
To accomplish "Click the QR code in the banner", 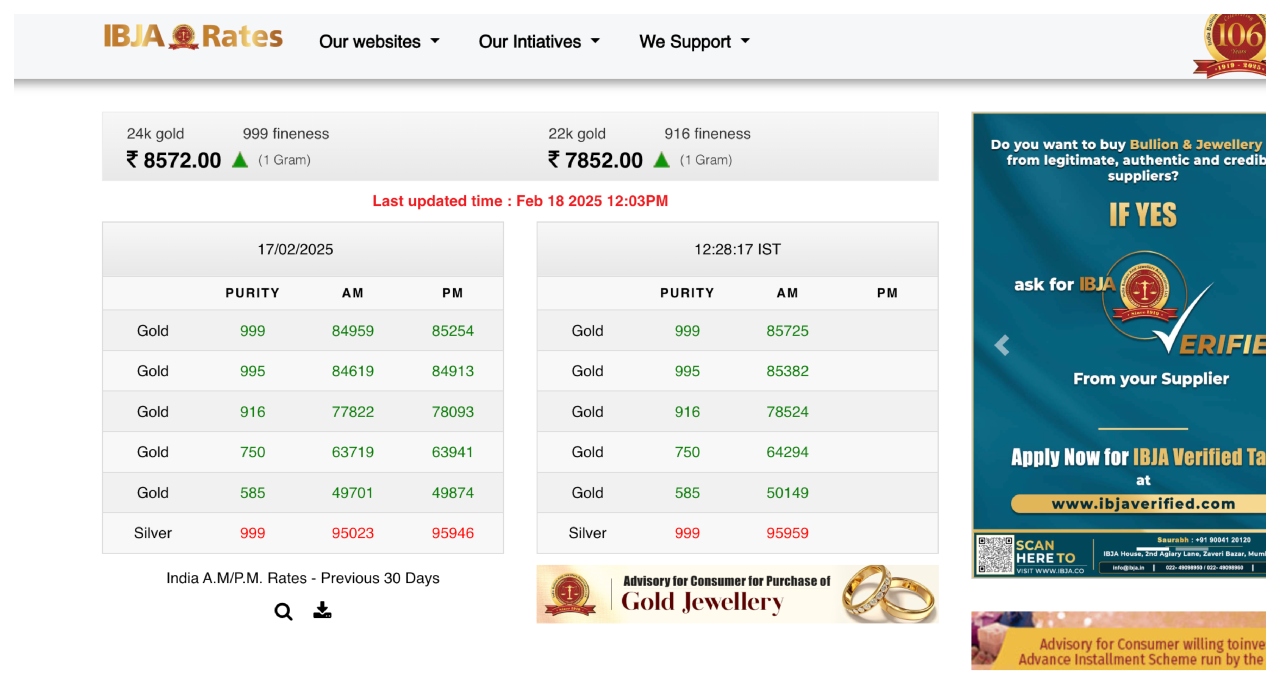I will [994, 554].
